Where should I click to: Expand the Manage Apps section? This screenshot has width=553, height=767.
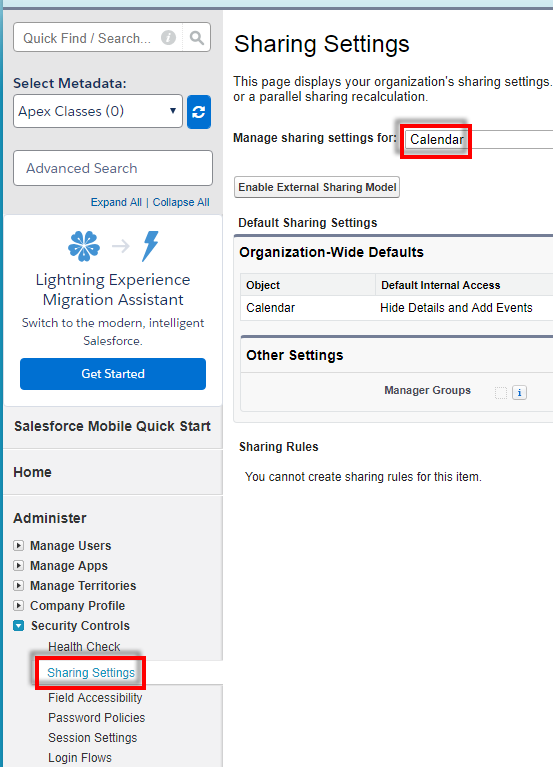[19, 565]
